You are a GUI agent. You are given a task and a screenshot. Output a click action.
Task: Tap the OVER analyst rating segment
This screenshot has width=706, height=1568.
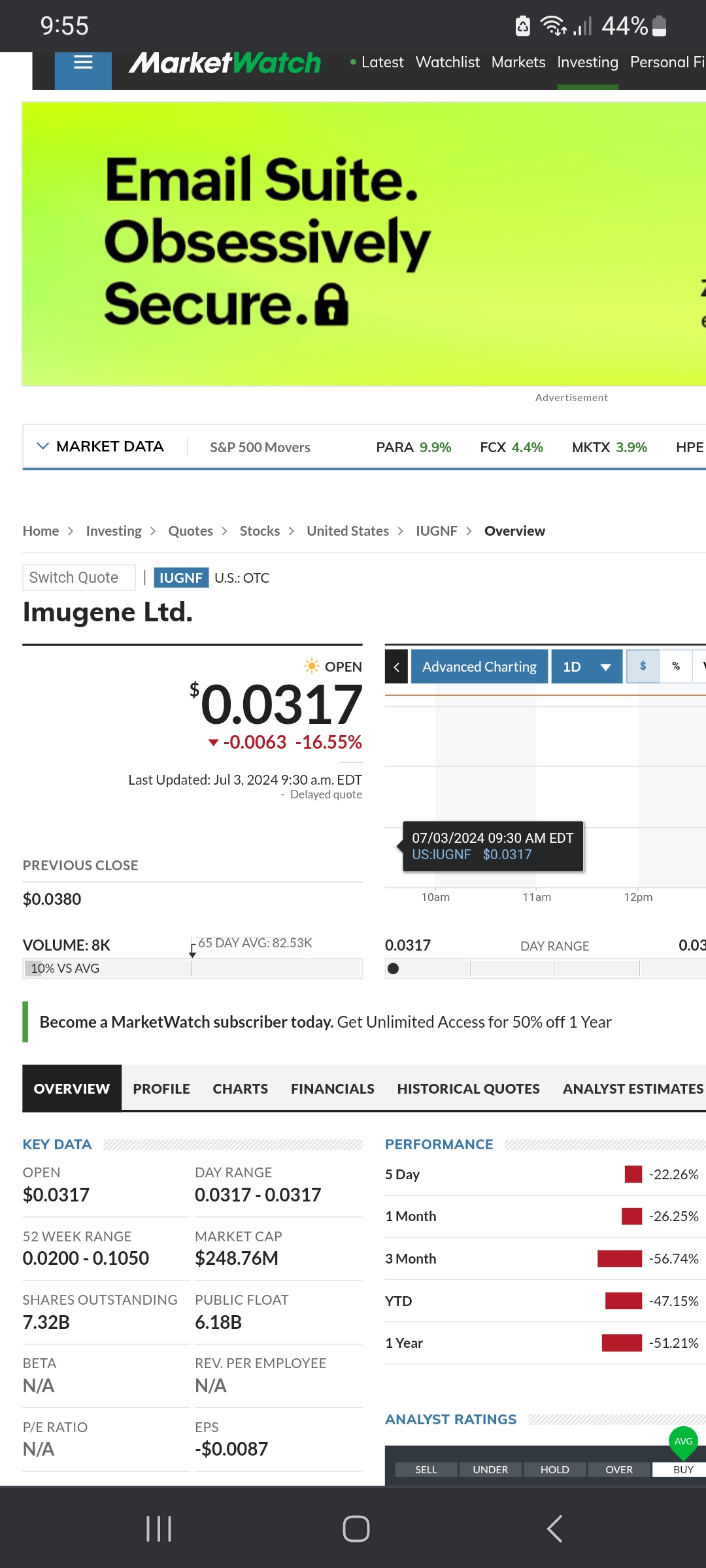[619, 1469]
